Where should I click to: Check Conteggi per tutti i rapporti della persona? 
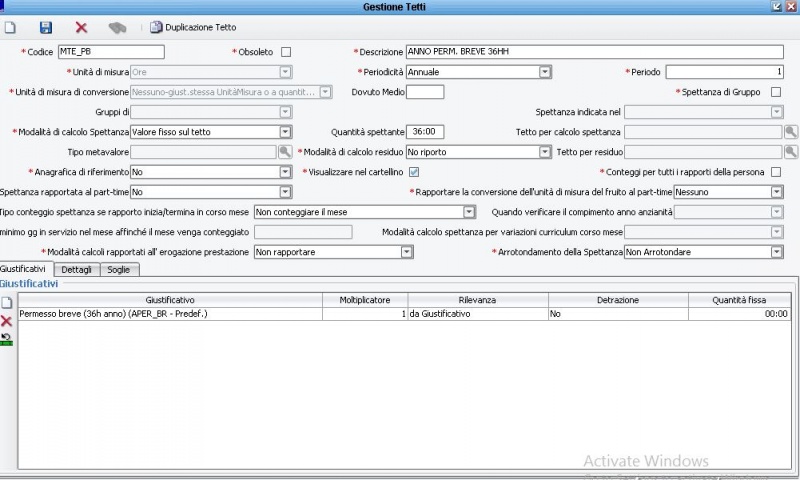coord(776,172)
